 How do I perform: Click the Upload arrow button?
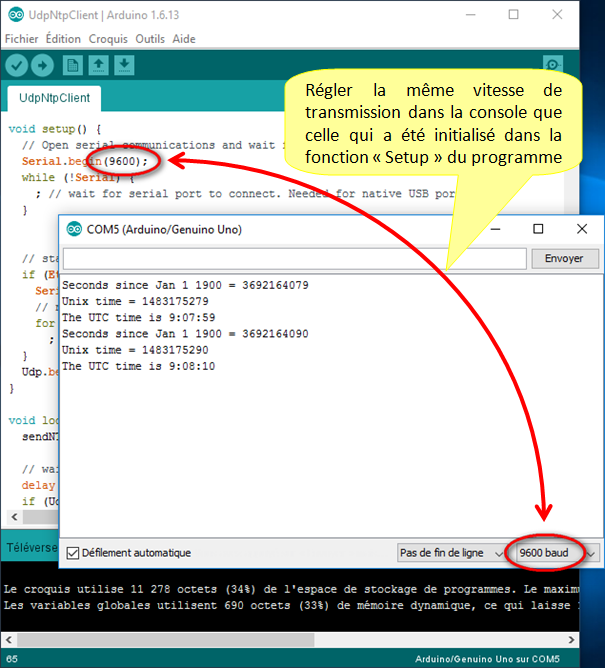[42, 66]
